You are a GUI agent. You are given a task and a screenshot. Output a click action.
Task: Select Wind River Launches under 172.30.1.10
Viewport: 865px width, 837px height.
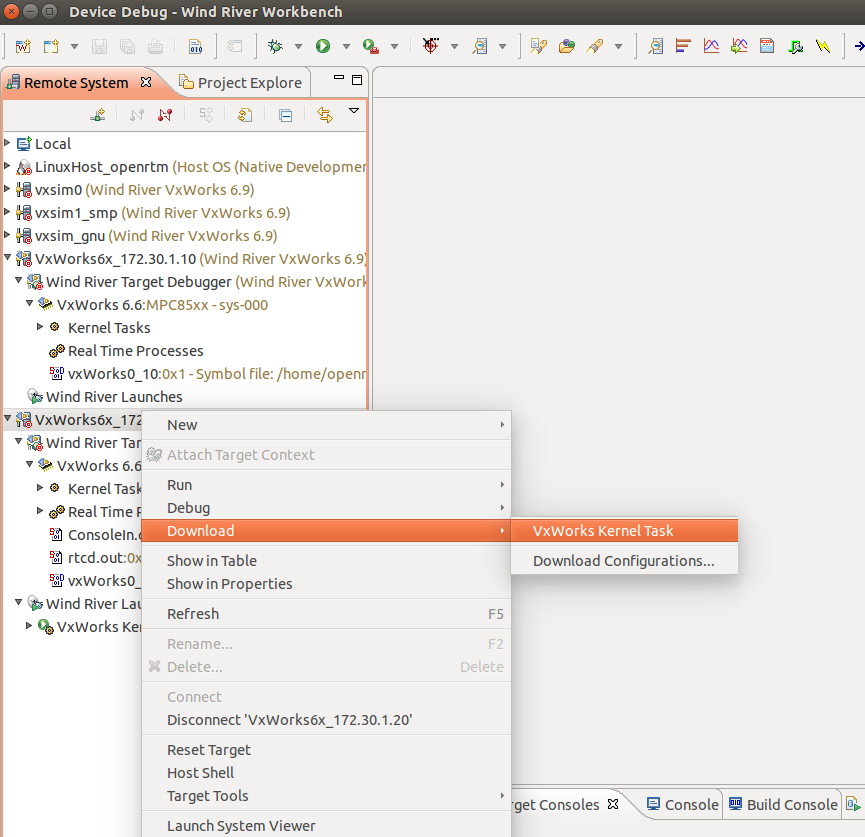click(114, 397)
